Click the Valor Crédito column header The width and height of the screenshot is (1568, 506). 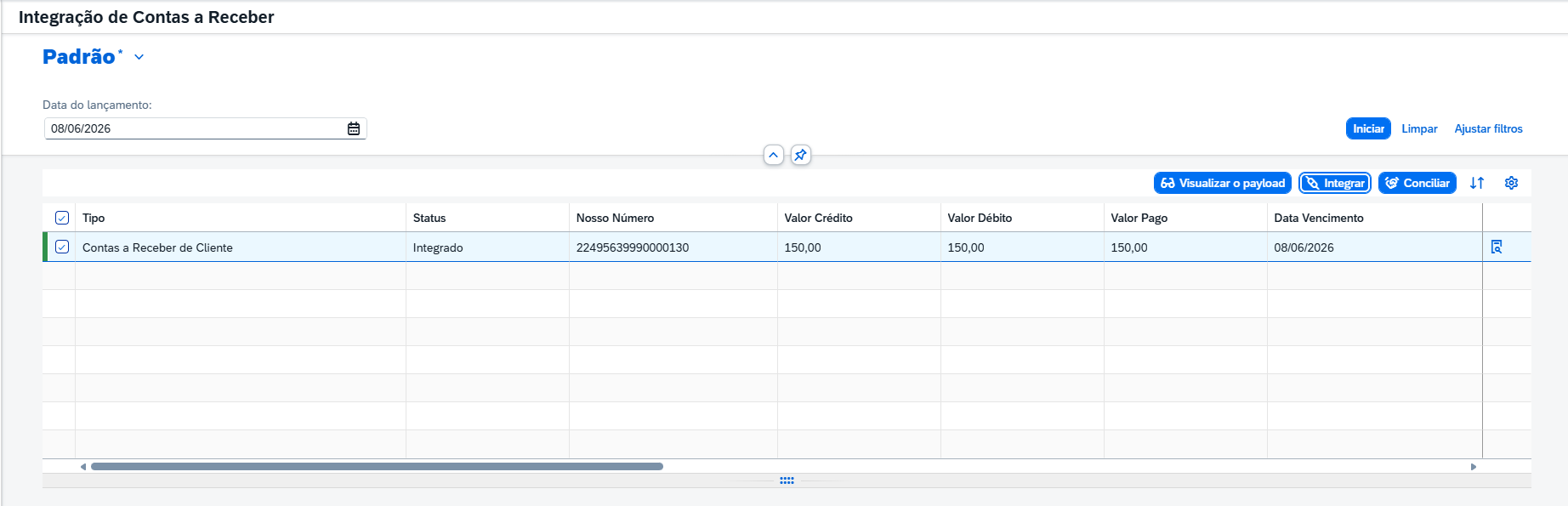859,218
